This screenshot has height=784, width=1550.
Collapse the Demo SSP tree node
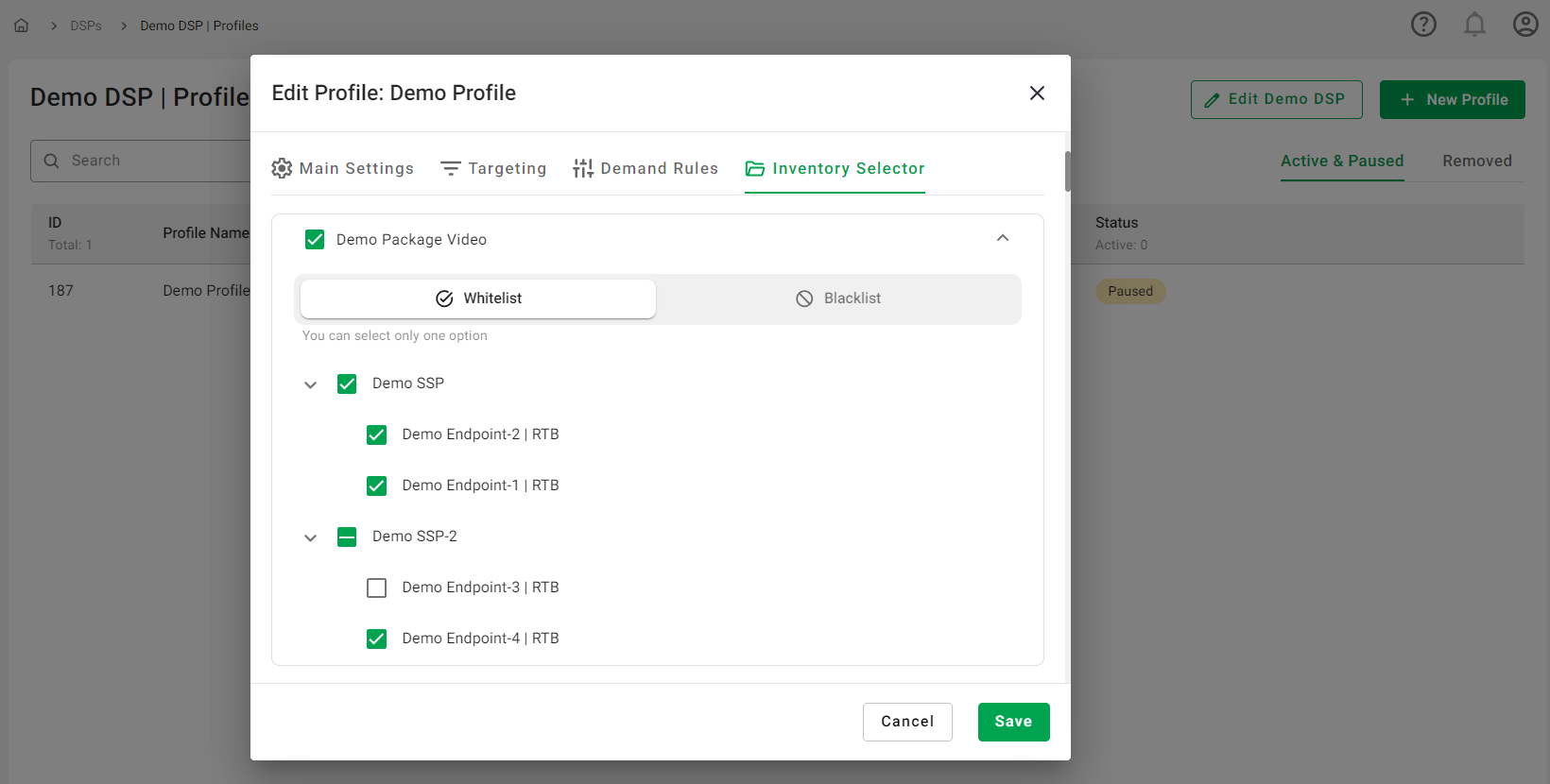pyautogui.click(x=310, y=384)
